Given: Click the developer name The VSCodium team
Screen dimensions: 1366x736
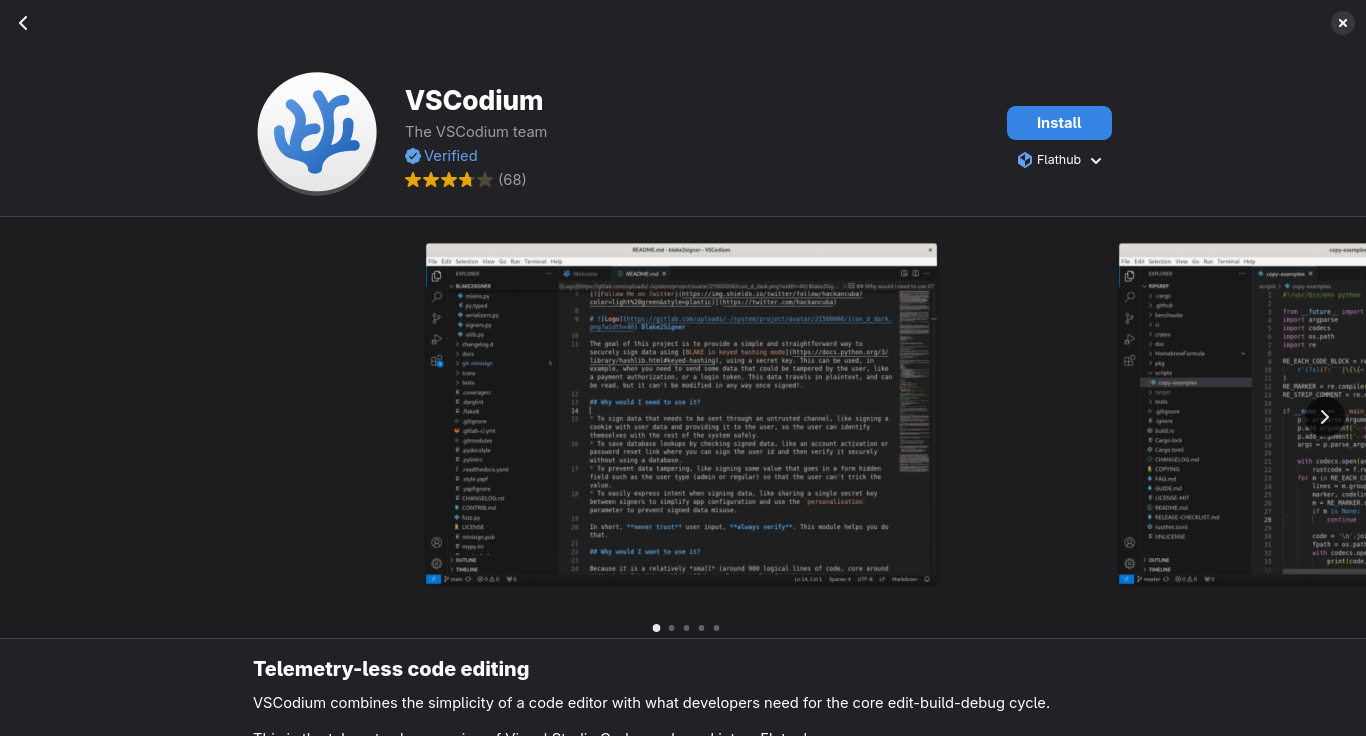Looking at the screenshot, I should point(476,132).
